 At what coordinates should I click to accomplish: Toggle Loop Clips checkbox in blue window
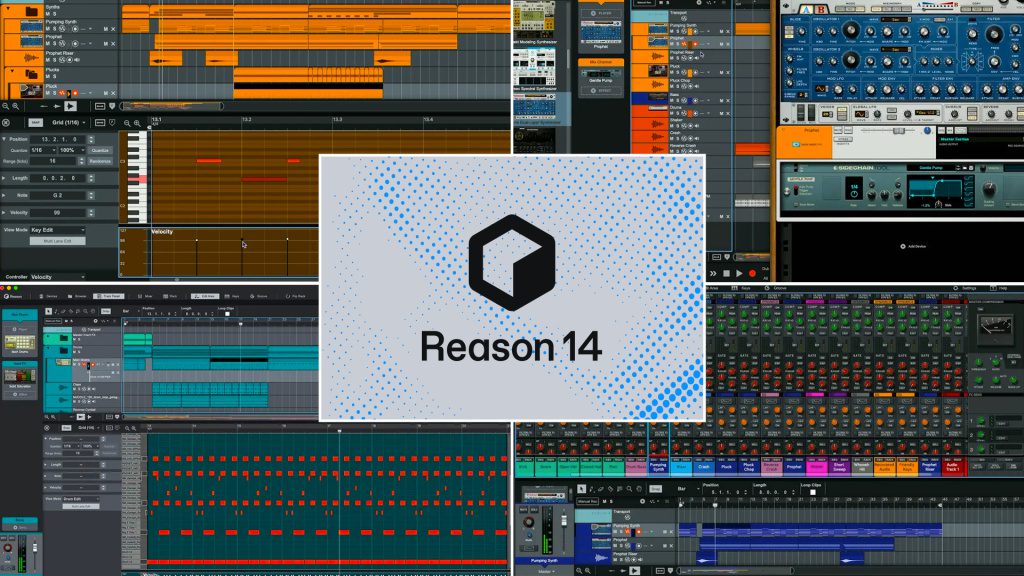coord(813,492)
